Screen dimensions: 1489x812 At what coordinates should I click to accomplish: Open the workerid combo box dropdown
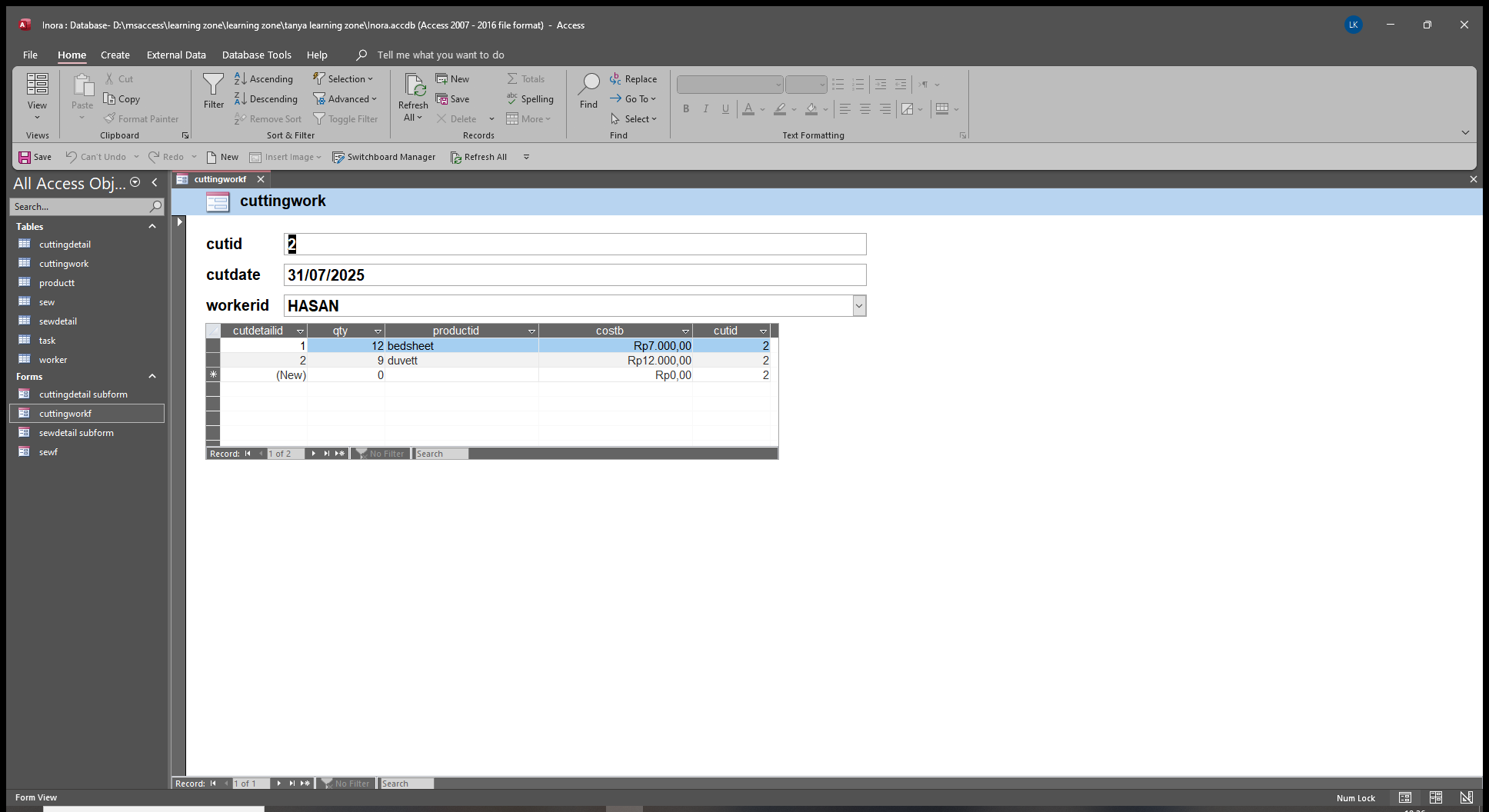(x=859, y=306)
